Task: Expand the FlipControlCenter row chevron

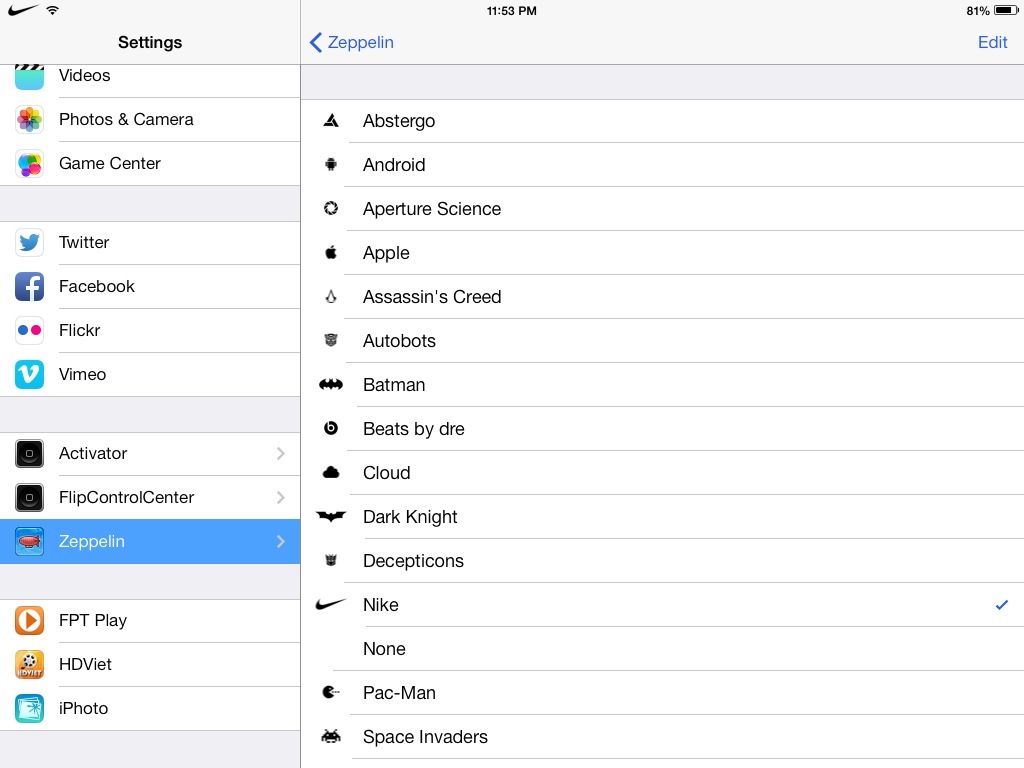Action: 281,498
